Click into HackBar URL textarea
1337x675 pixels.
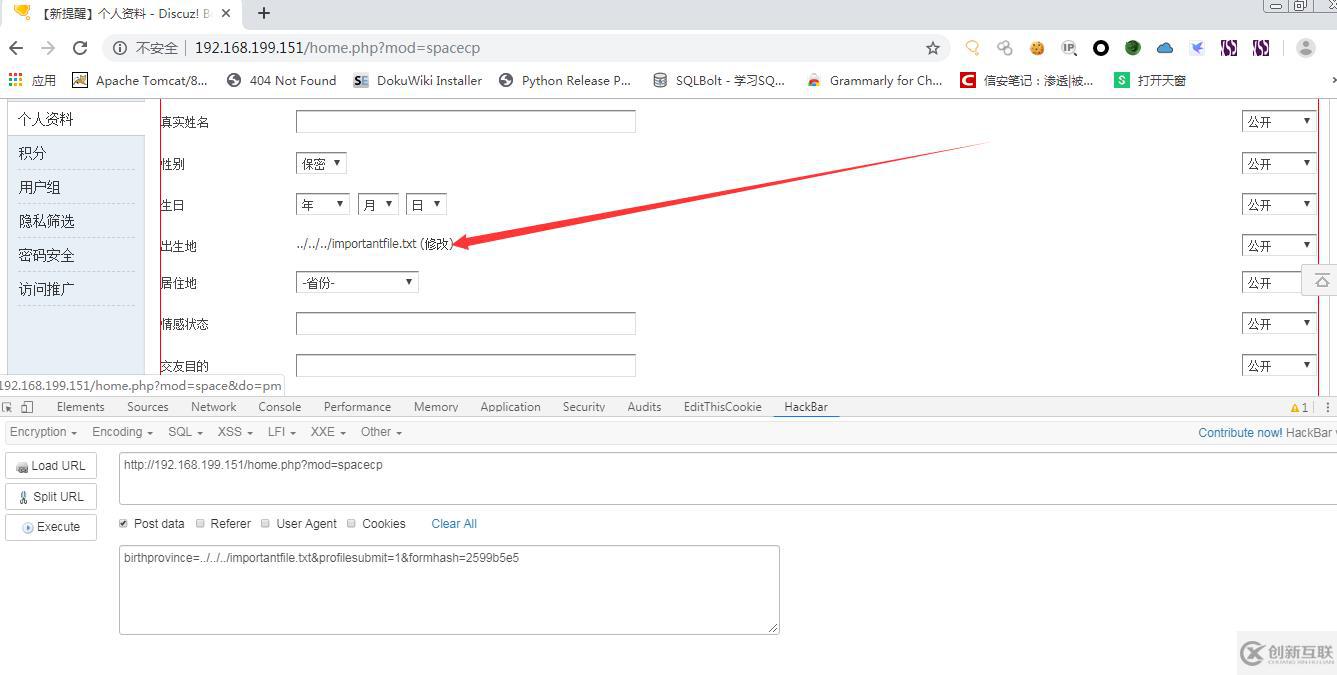tap(728, 478)
